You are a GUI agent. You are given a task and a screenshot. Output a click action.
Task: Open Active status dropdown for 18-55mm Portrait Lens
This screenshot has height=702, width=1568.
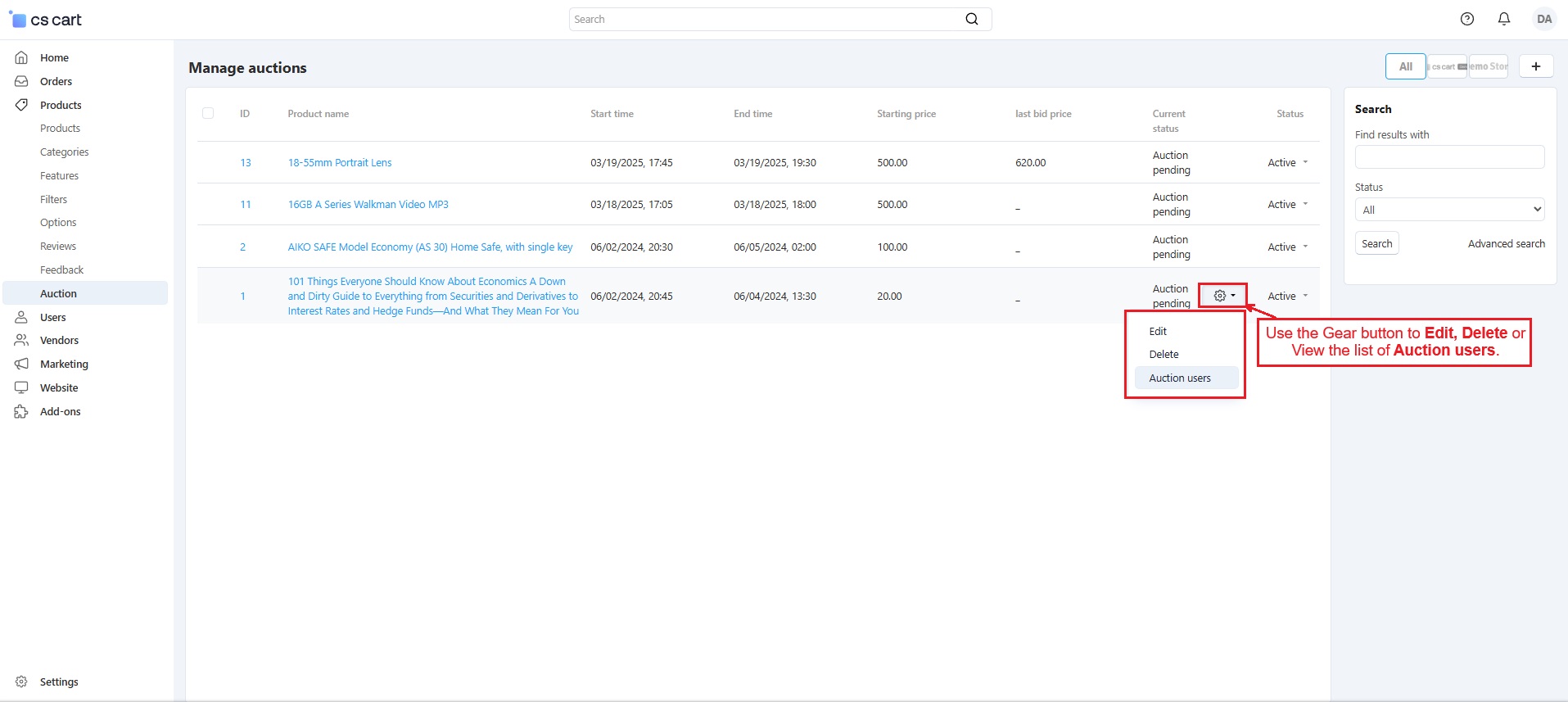(x=1287, y=162)
